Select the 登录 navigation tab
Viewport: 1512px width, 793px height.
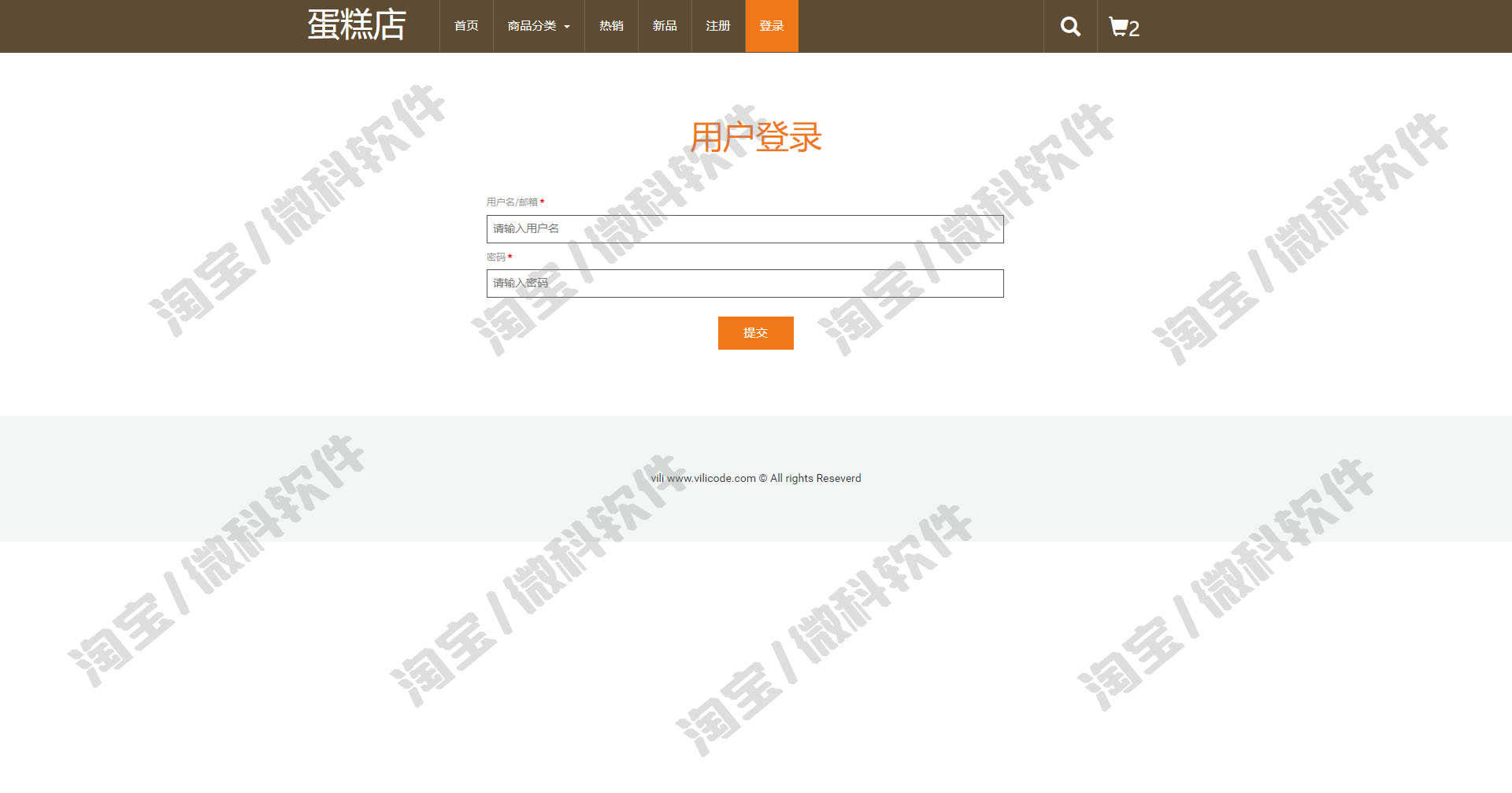772,26
